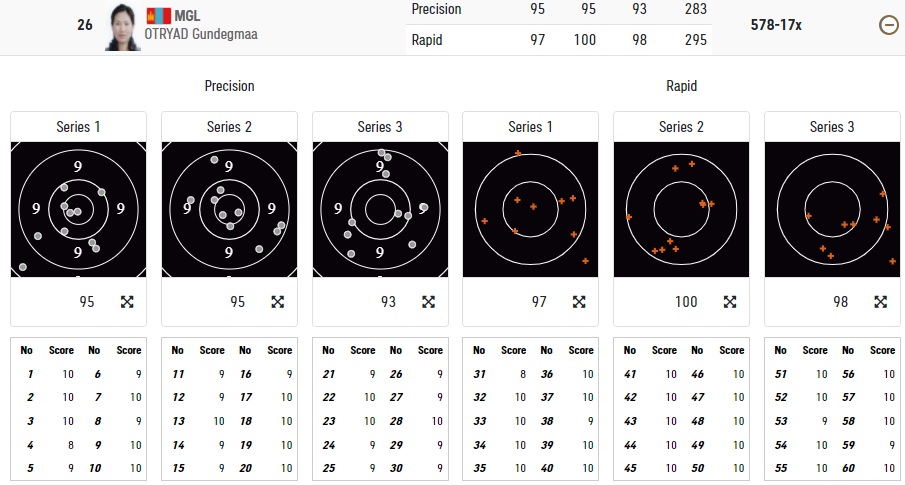This screenshot has height=485, width=905.
Task: Open Precision Series 3 target image
Action: [x=380, y=209]
